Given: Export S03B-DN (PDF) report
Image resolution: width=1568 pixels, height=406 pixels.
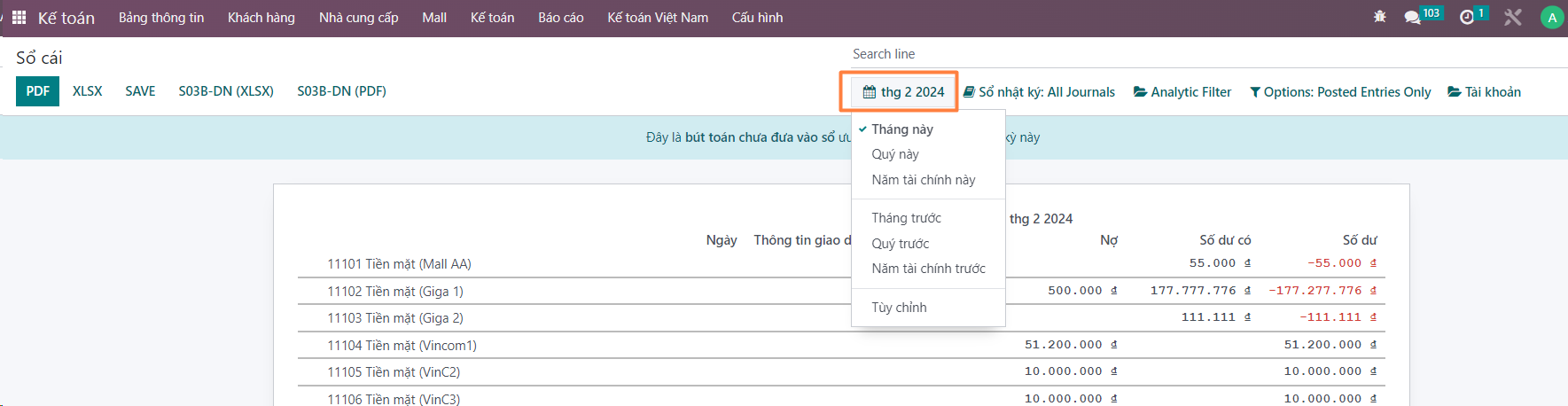Looking at the screenshot, I should click(x=342, y=91).
